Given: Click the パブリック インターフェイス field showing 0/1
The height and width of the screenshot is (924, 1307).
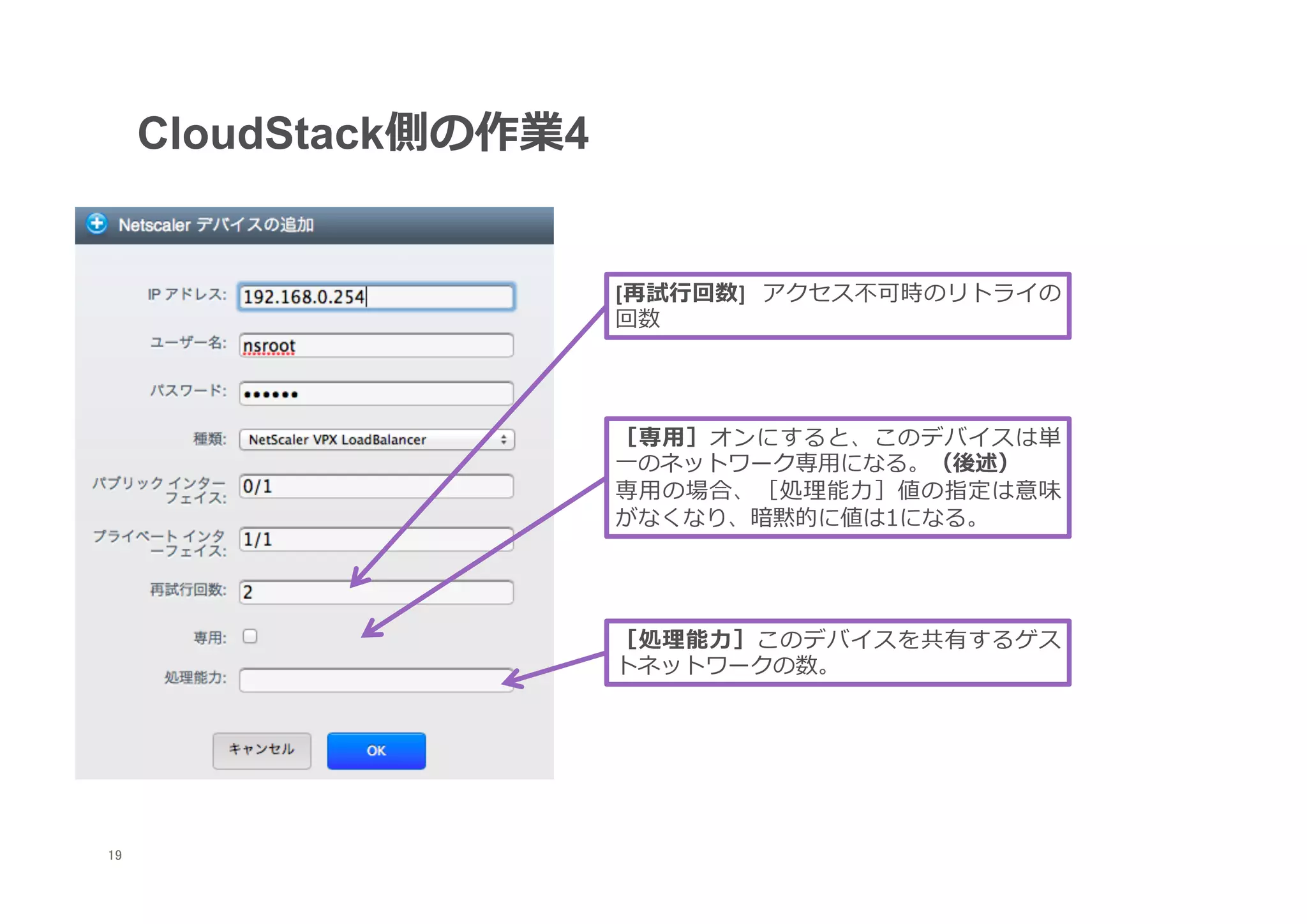Looking at the screenshot, I should [x=376, y=487].
